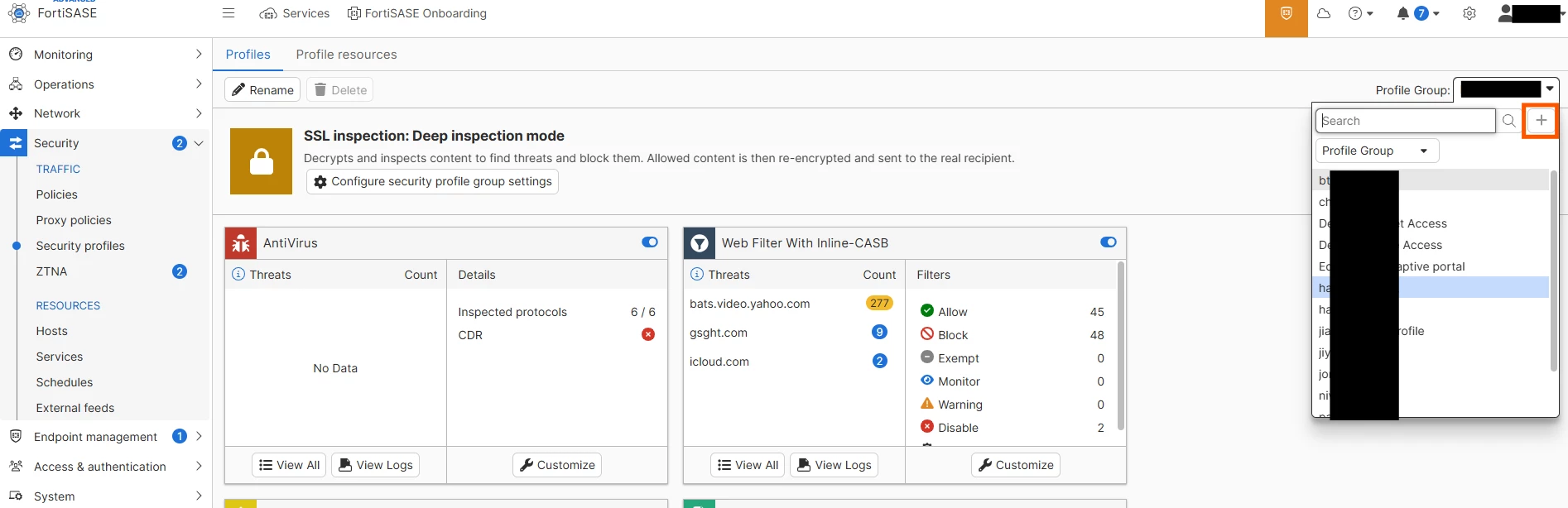1568x508 pixels.
Task: Click the Monitoring gauge icon
Action: tap(16, 54)
